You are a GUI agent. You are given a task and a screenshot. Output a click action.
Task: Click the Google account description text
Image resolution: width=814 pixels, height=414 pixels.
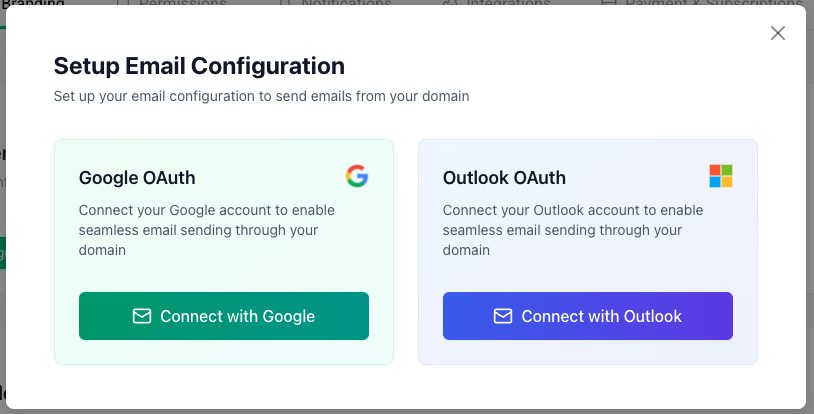point(207,230)
